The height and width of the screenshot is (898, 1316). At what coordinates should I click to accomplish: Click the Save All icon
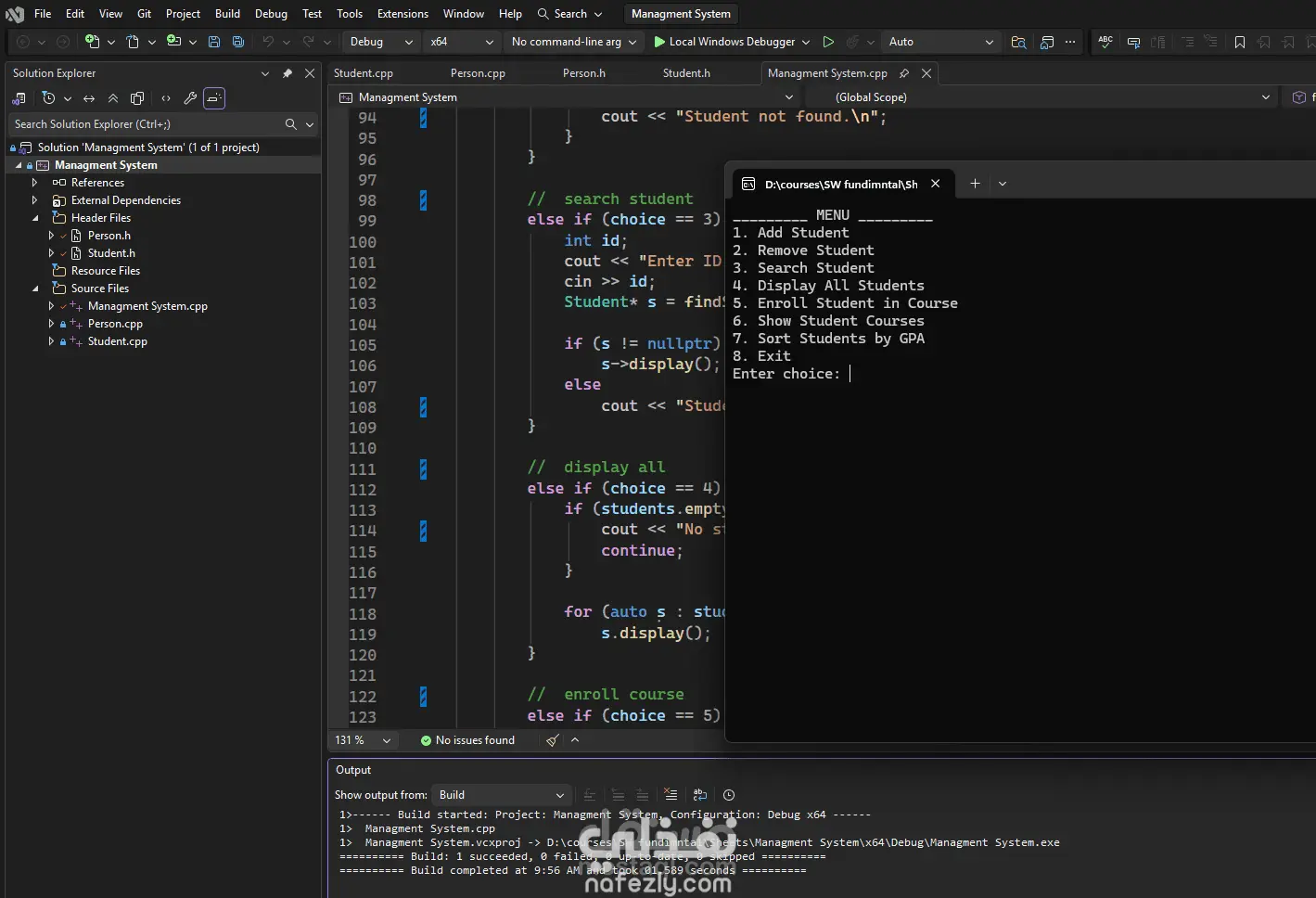238,42
